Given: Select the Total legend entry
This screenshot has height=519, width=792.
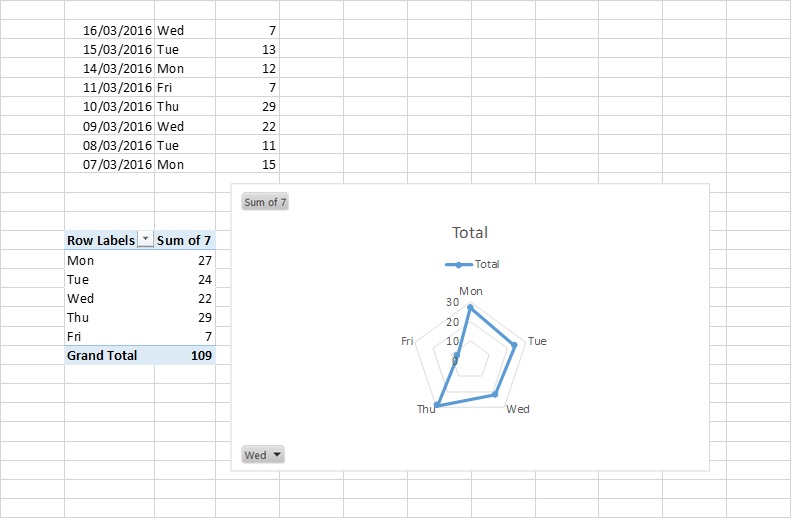Looking at the screenshot, I should coord(472,264).
